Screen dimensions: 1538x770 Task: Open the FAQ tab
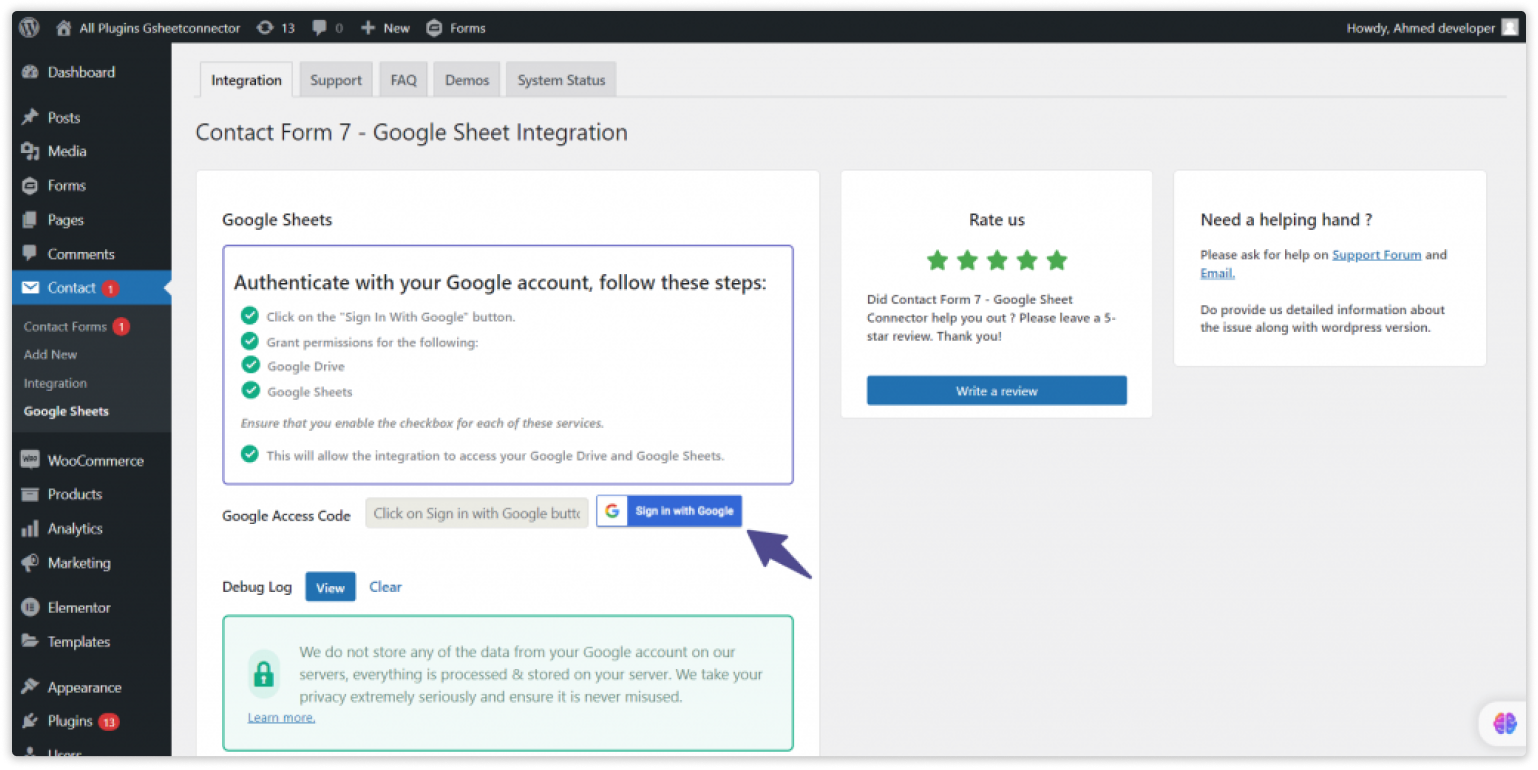(x=404, y=80)
